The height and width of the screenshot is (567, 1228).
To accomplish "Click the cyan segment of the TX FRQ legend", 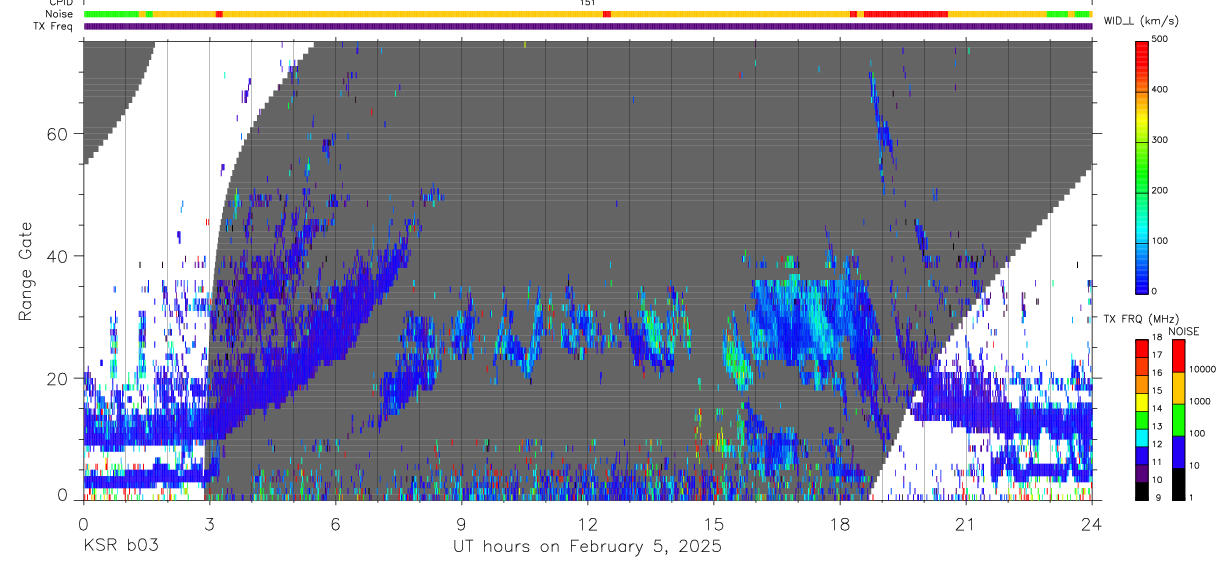I will (1143, 438).
